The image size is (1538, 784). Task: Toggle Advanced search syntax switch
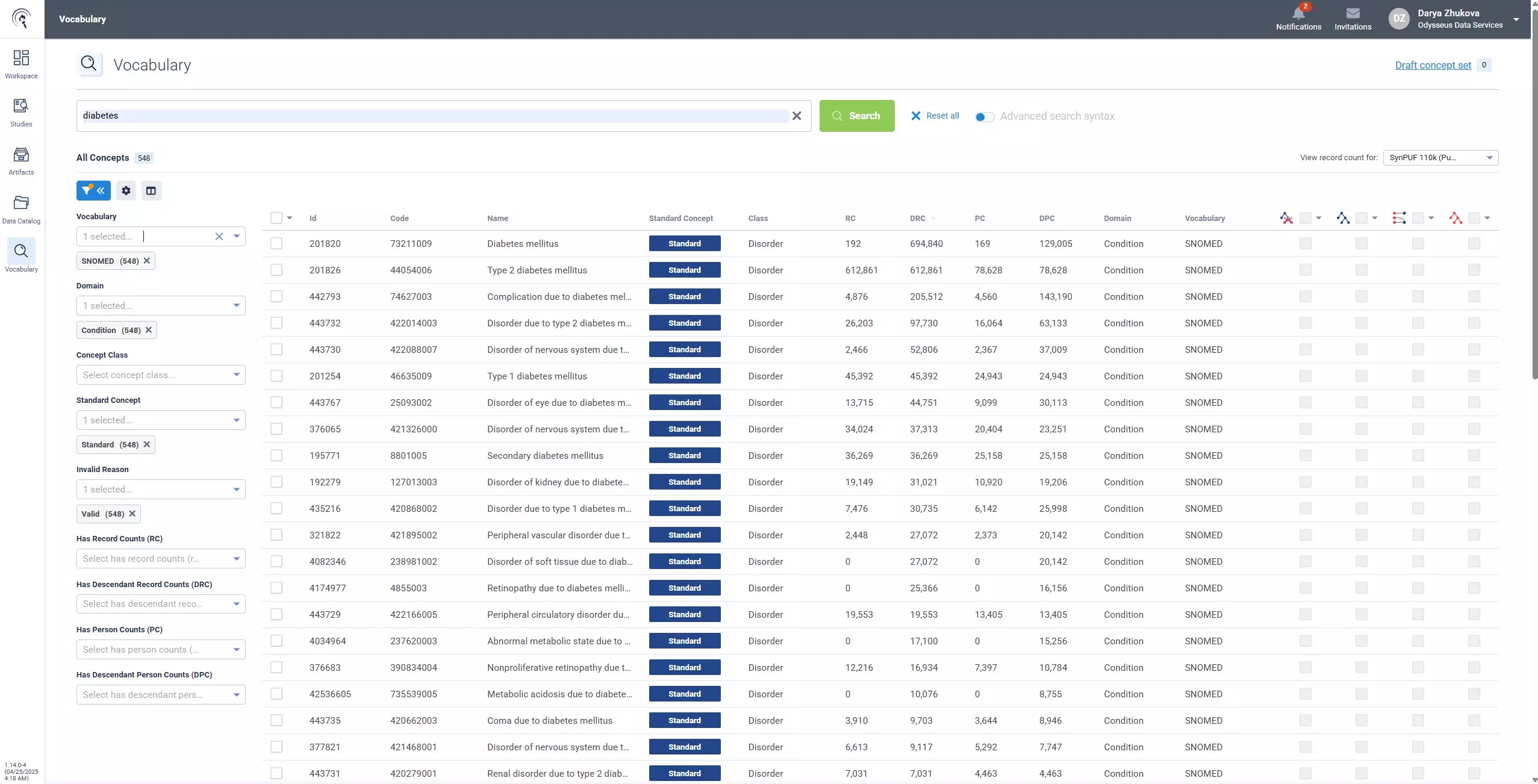tap(984, 117)
